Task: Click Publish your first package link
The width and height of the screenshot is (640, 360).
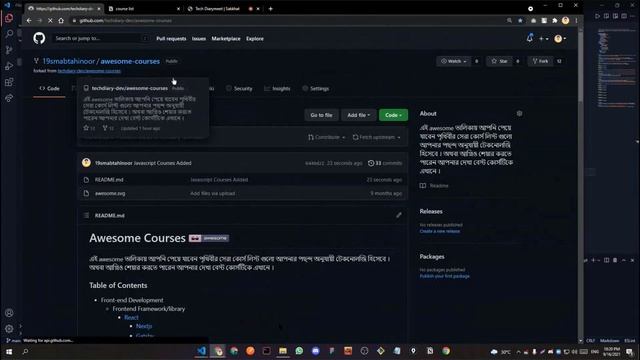Action: pos(444,276)
